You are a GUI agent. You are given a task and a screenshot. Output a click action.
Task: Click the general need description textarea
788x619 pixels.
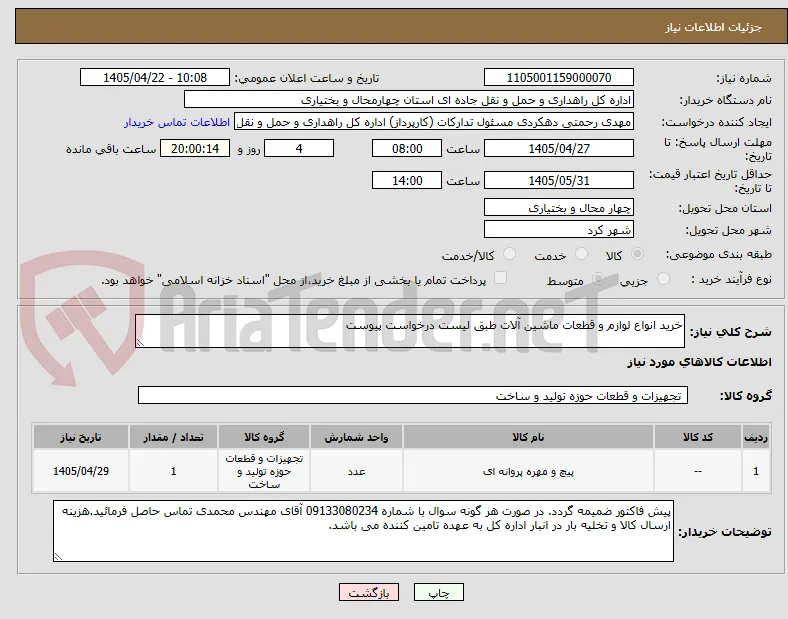410,331
